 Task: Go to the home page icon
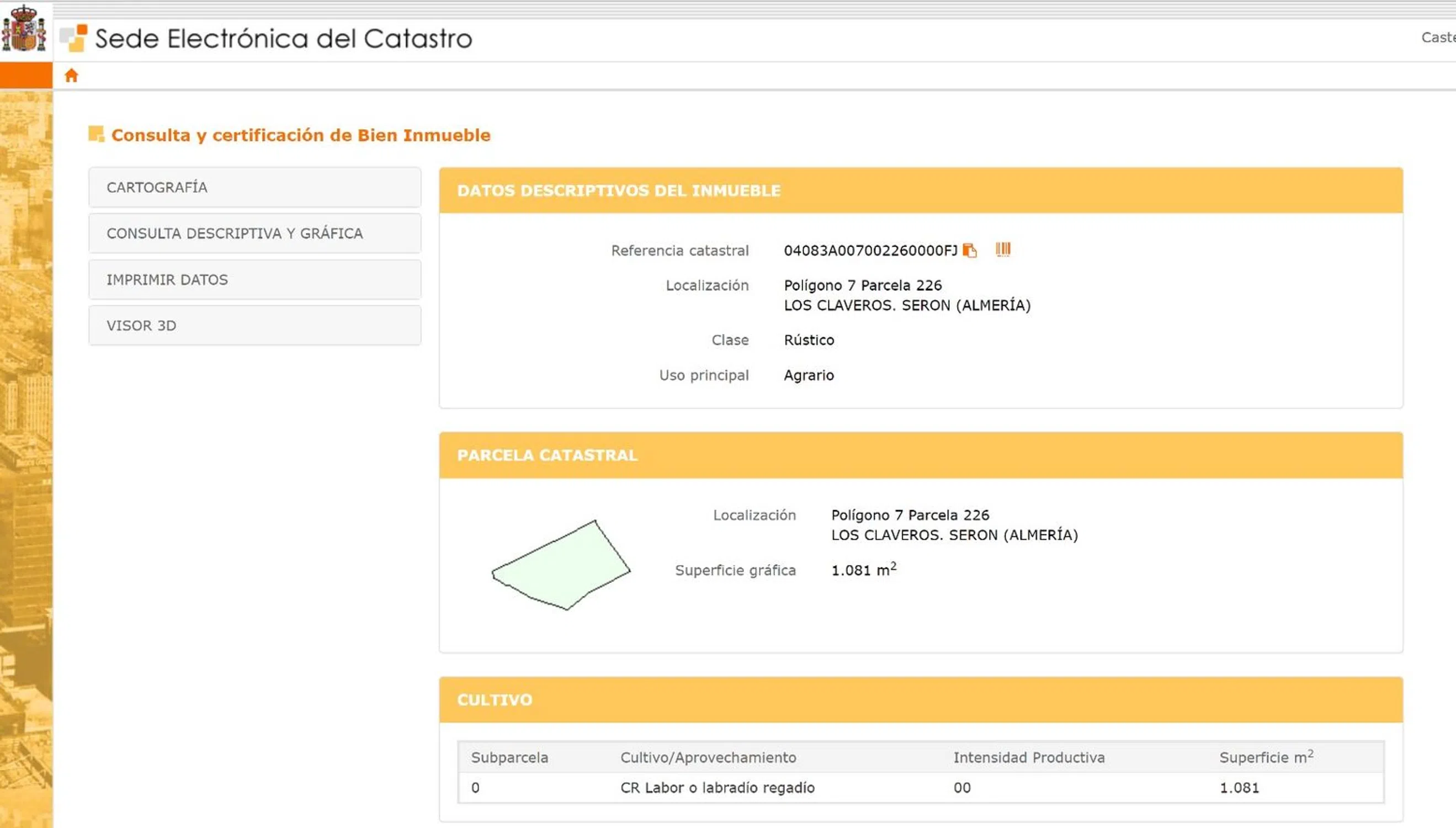click(71, 76)
